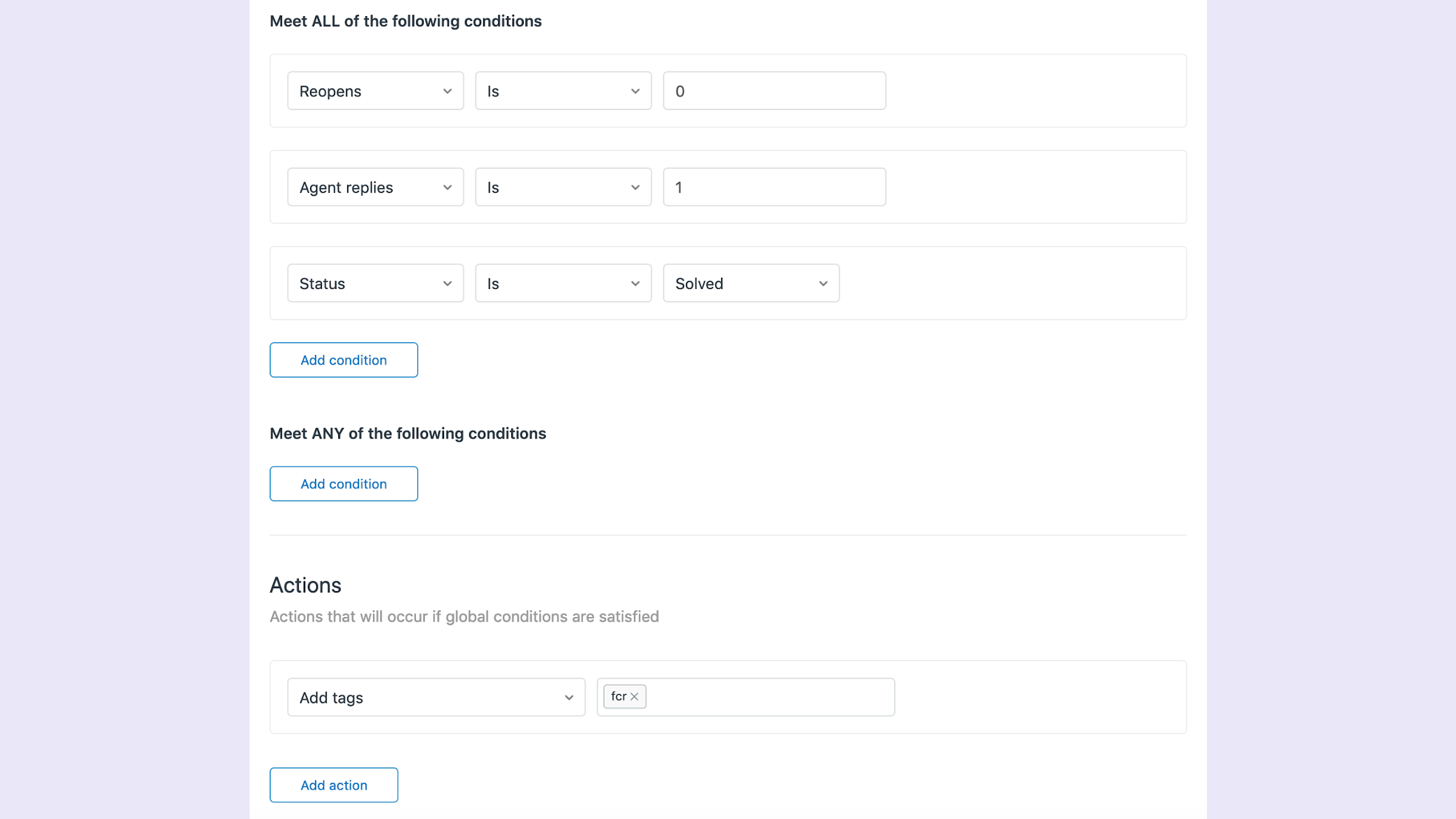The image size is (1456, 819).
Task: Click the chevron on the Add tags selector
Action: click(568, 697)
